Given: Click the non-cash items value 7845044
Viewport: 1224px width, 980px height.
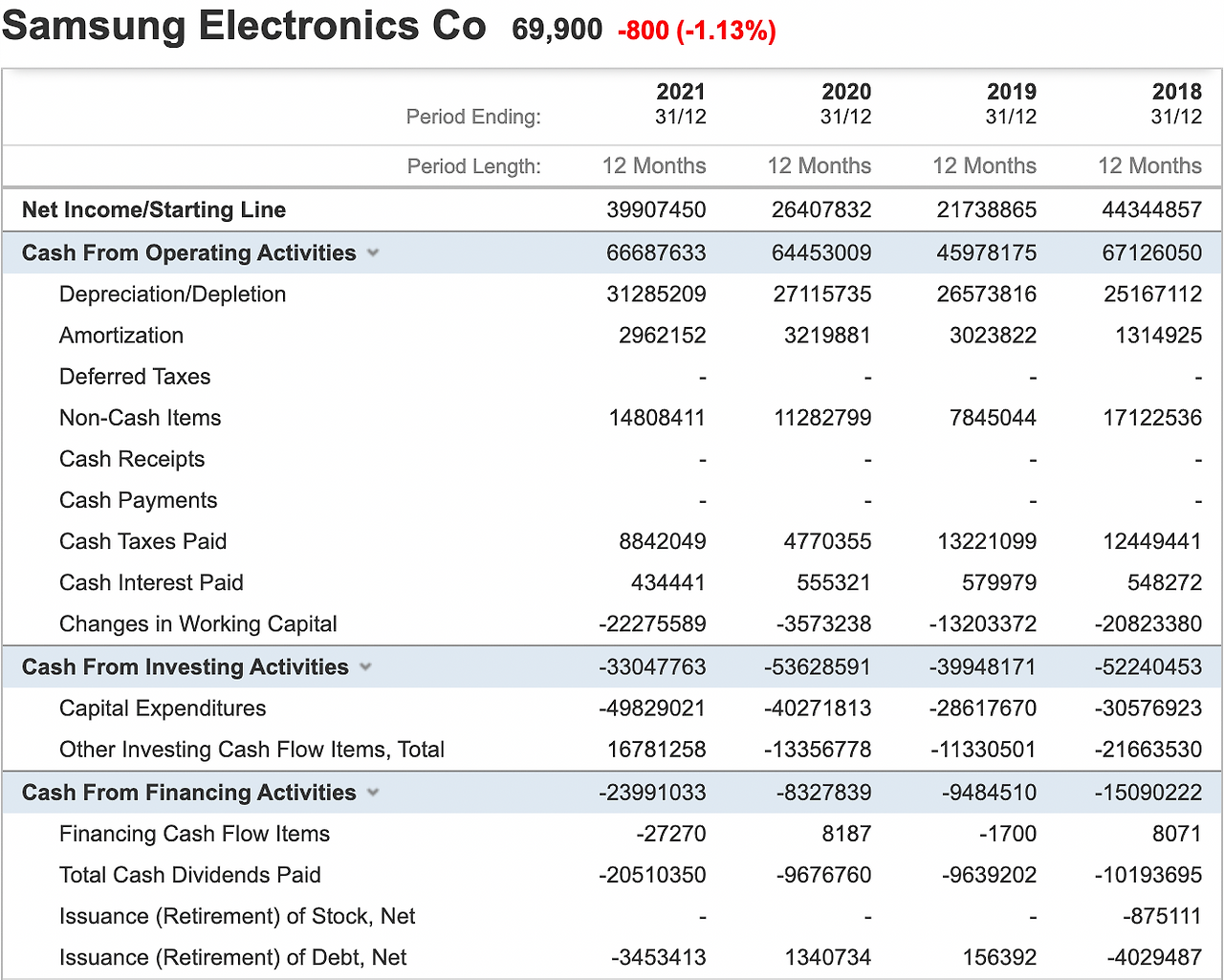Looking at the screenshot, I should tap(994, 418).
